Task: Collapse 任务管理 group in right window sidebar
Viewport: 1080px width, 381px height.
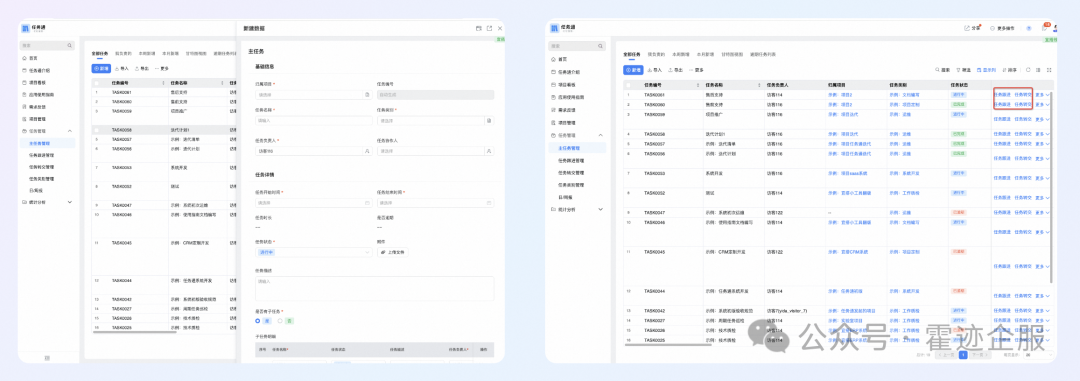Action: (x=600, y=135)
